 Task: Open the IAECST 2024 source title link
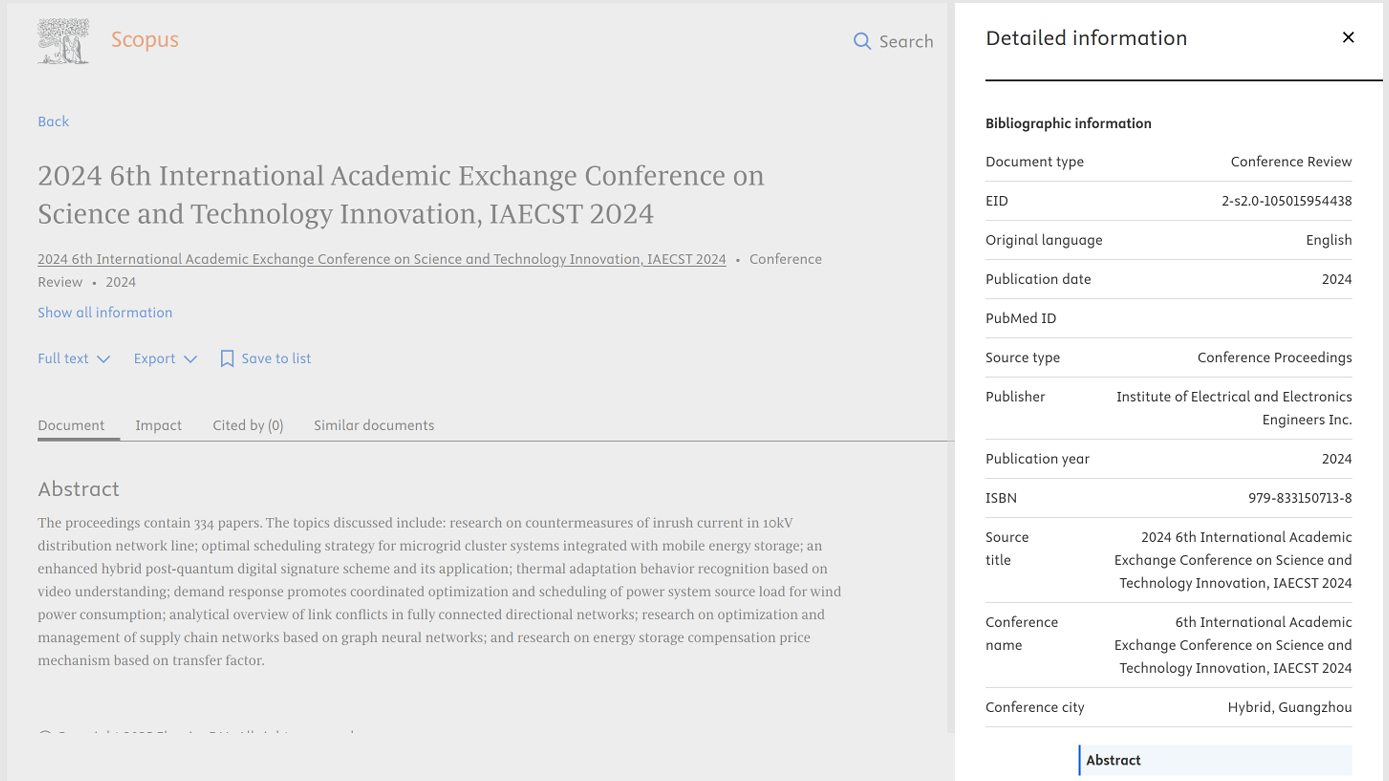point(381,260)
